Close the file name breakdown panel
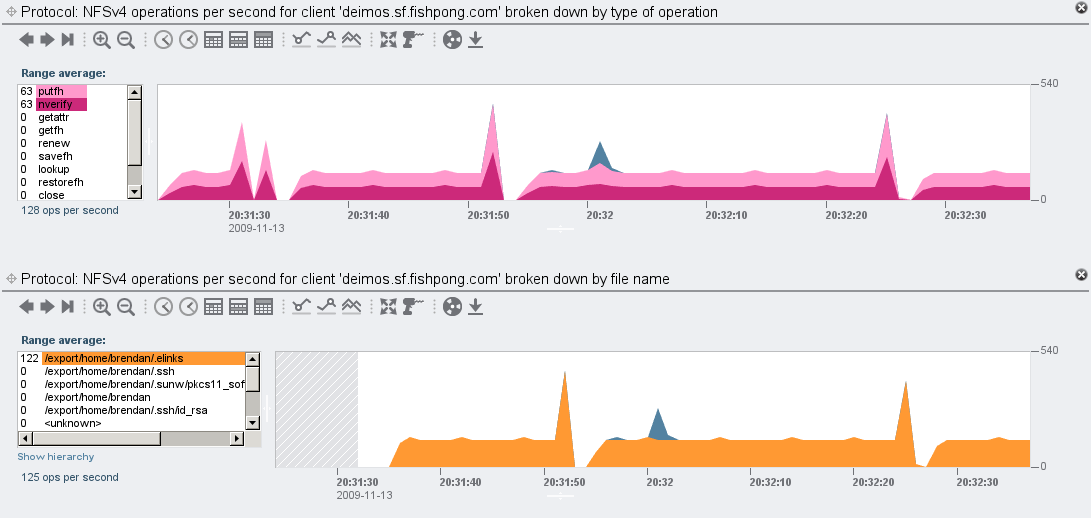This screenshot has height=518, width=1091. 1080,274
